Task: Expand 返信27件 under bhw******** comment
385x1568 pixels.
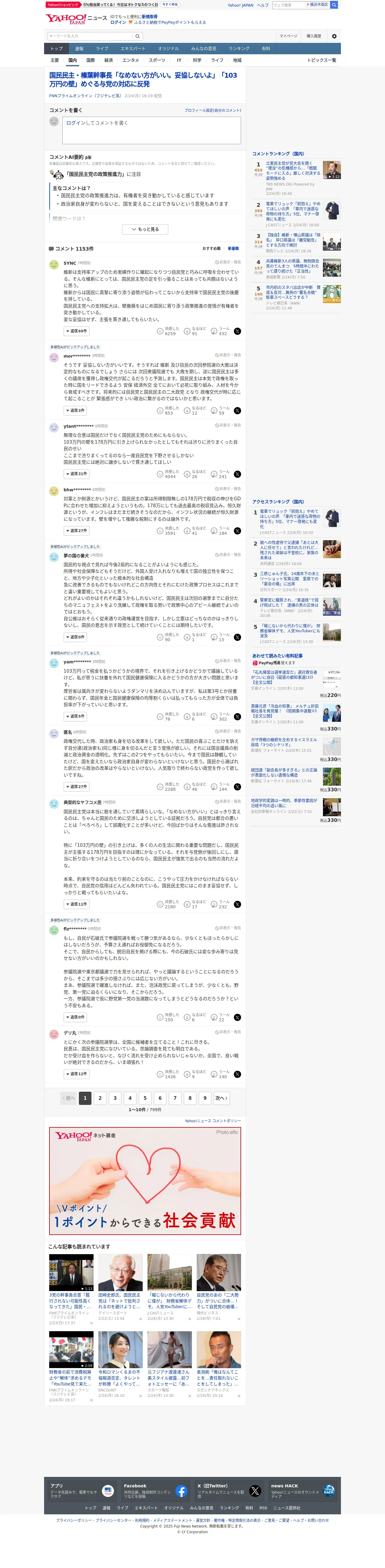Action: point(76,531)
